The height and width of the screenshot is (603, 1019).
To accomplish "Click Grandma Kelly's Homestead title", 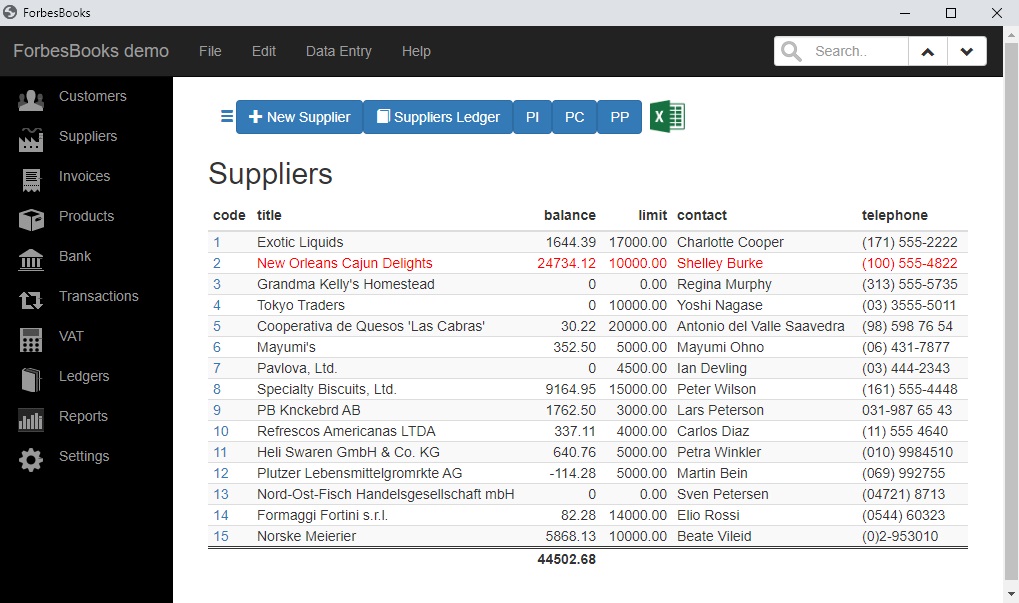I will [346, 284].
